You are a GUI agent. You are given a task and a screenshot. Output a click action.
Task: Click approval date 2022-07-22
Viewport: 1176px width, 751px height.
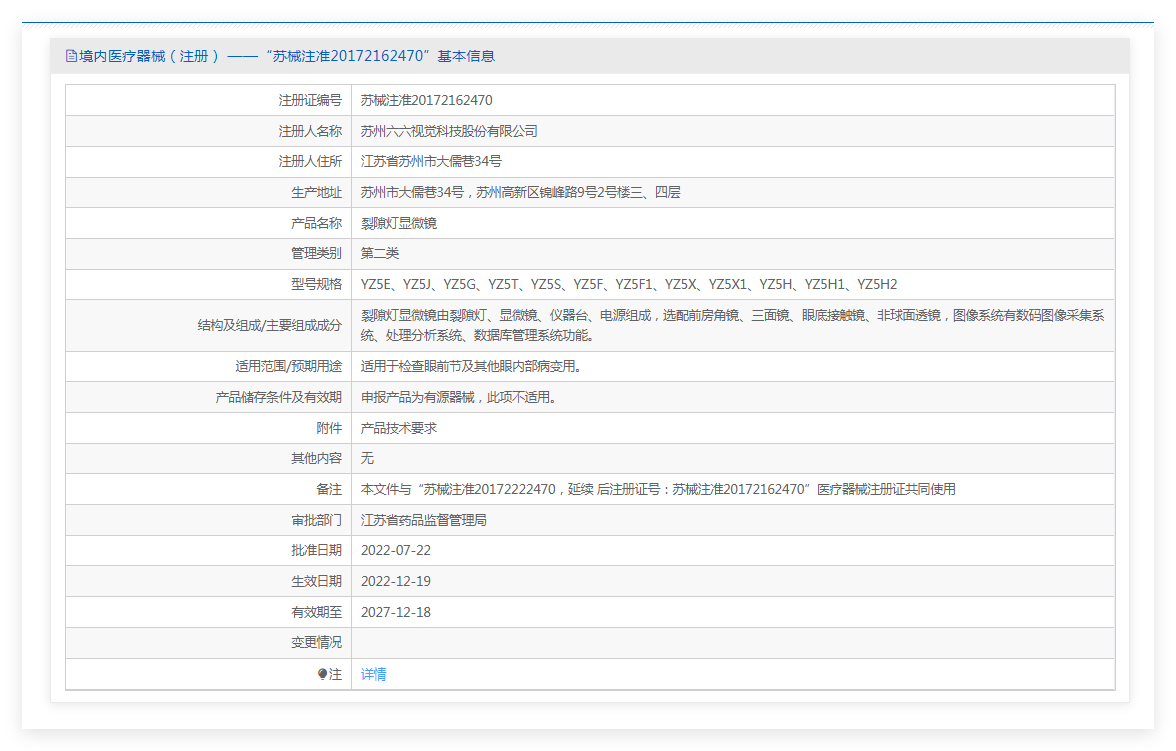[x=395, y=550]
